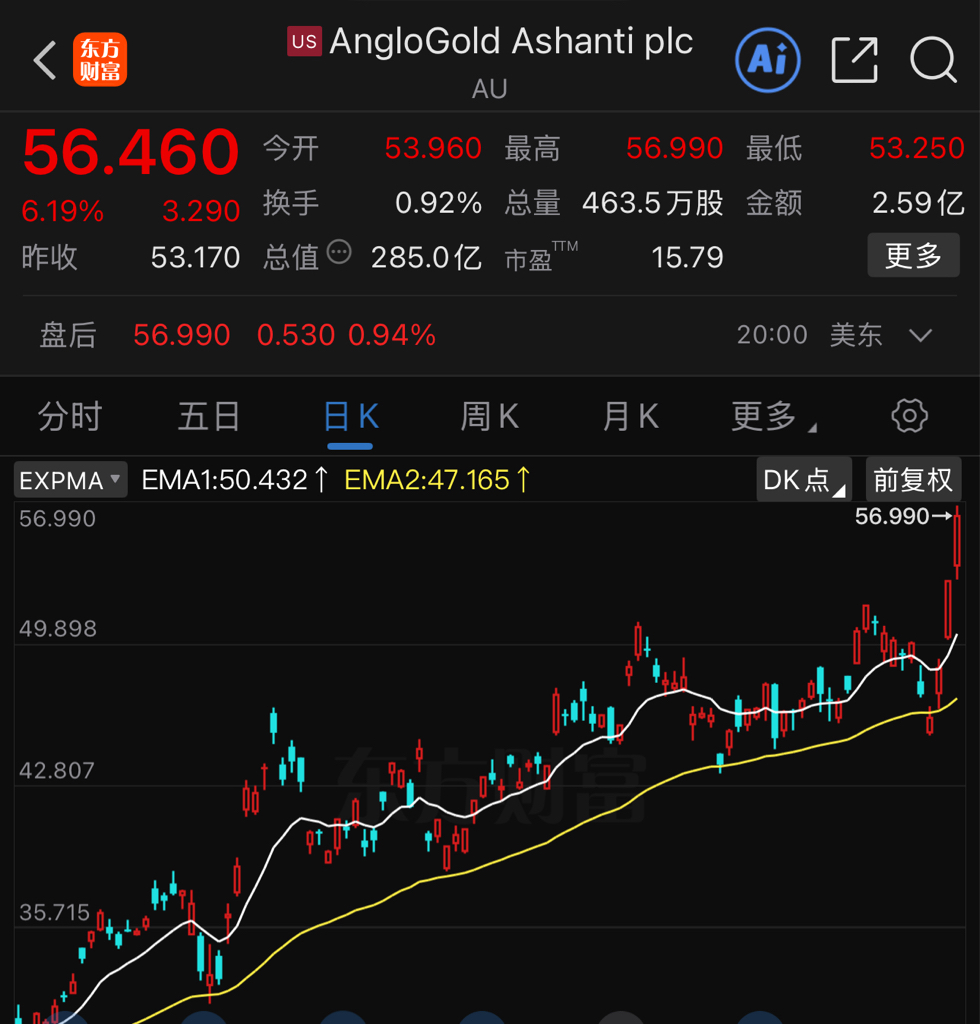This screenshot has height=1024, width=980.
Task: Tap the 总量 value 463.5万股
Action: click(653, 203)
